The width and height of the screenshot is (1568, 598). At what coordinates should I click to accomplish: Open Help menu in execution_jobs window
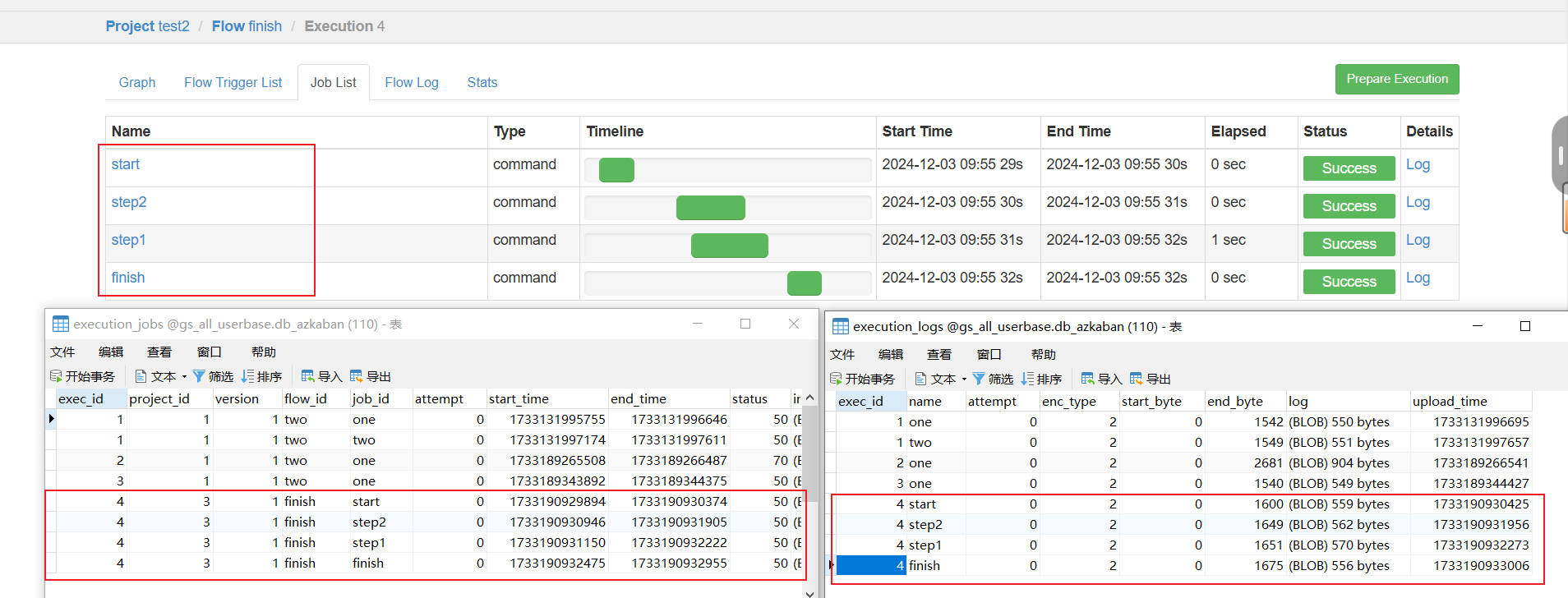pos(264,352)
